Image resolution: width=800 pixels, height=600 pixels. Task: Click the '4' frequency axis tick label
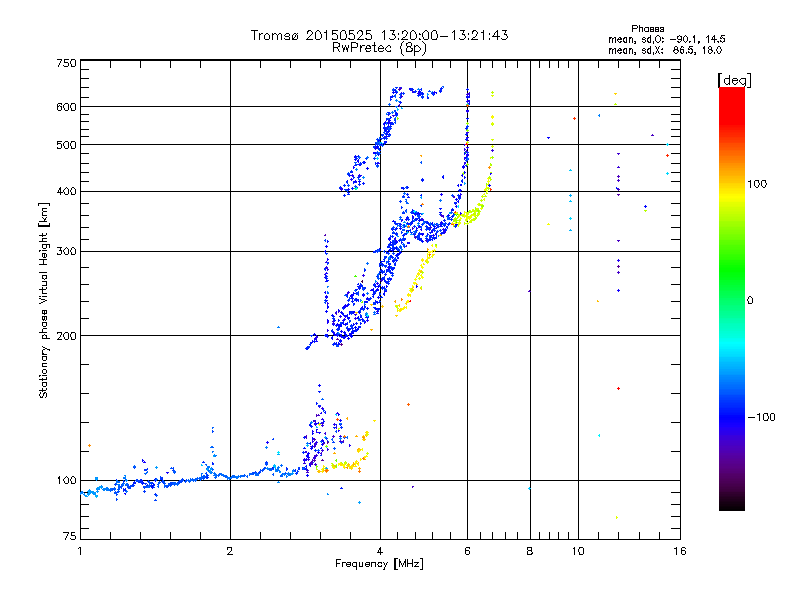(x=380, y=551)
